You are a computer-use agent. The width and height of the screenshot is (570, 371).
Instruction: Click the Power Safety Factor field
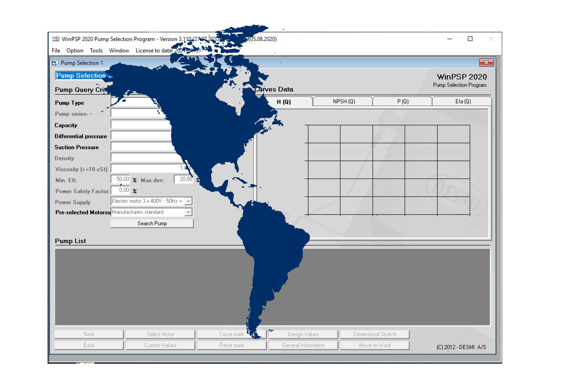pyautogui.click(x=120, y=190)
